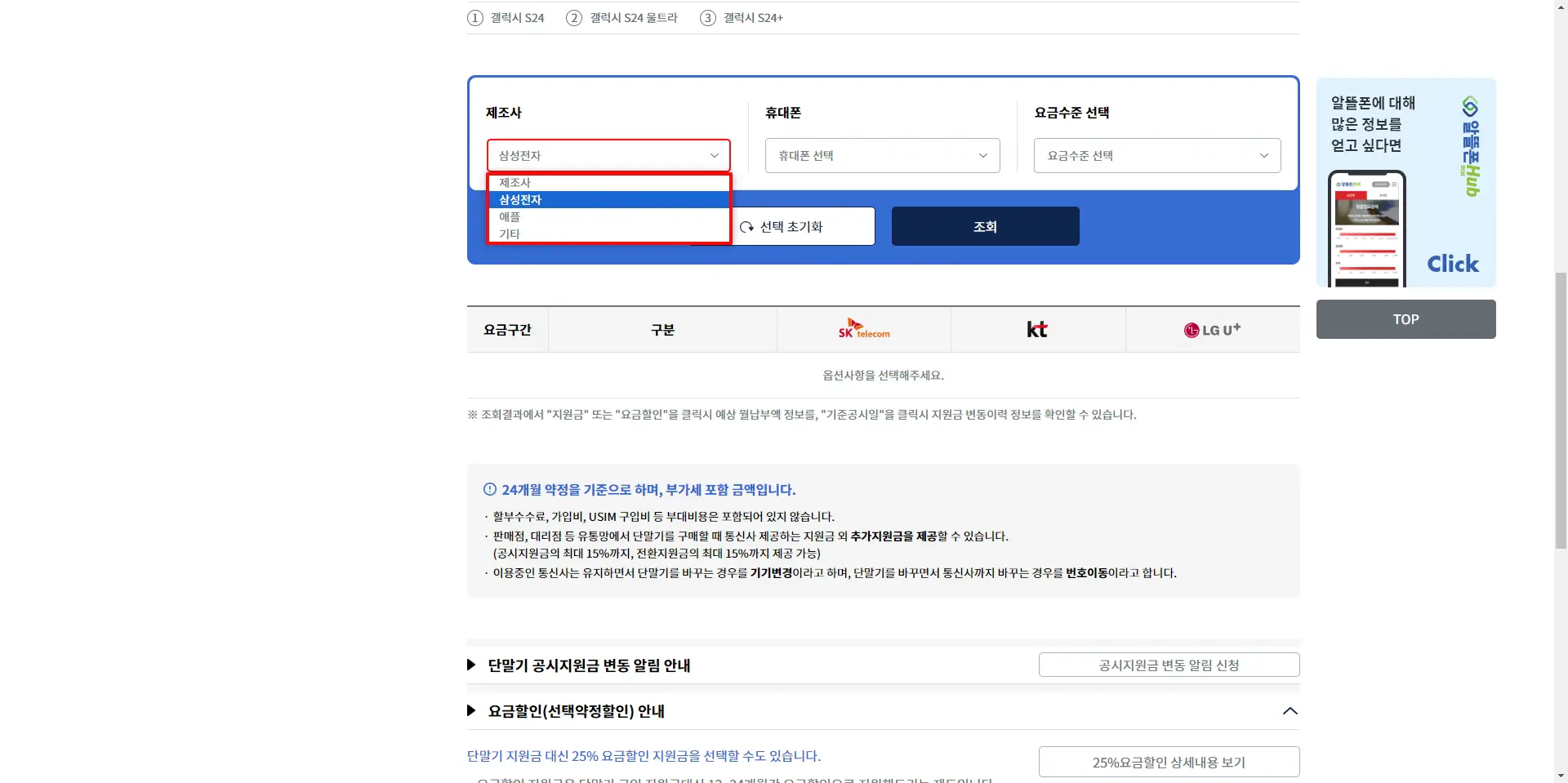
Task: Click the page scroll-down arrow
Action: [1561, 776]
